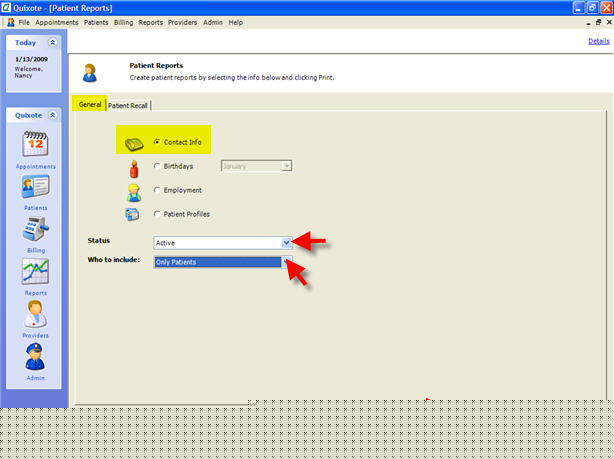
Task: Open the Appointments calendar icon in sidebar
Action: (x=35, y=144)
